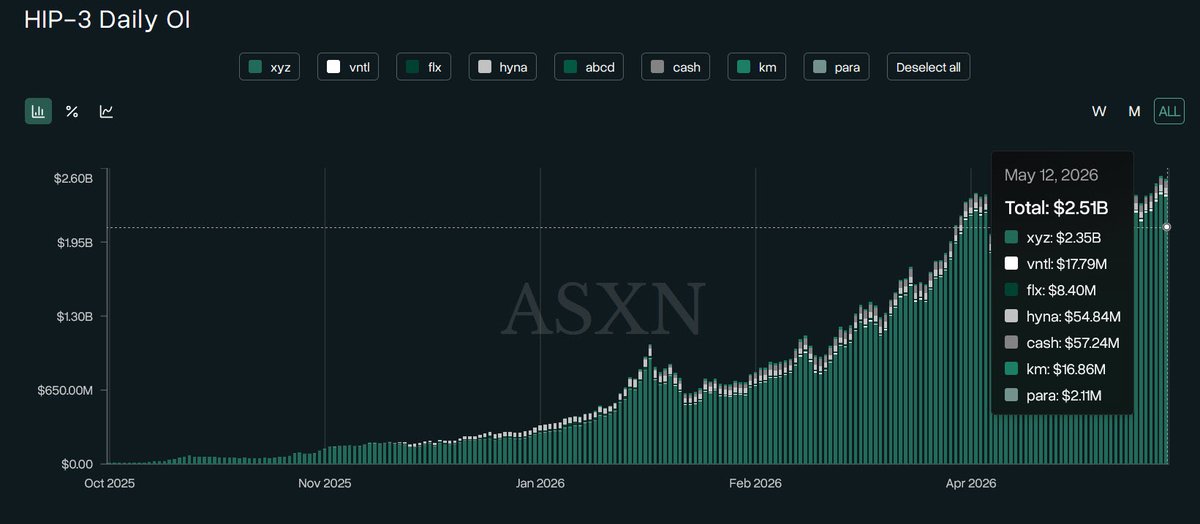The image size is (1200, 524).
Task: Click the cash: $57.24M tooltip row
Action: [x=1061, y=343]
